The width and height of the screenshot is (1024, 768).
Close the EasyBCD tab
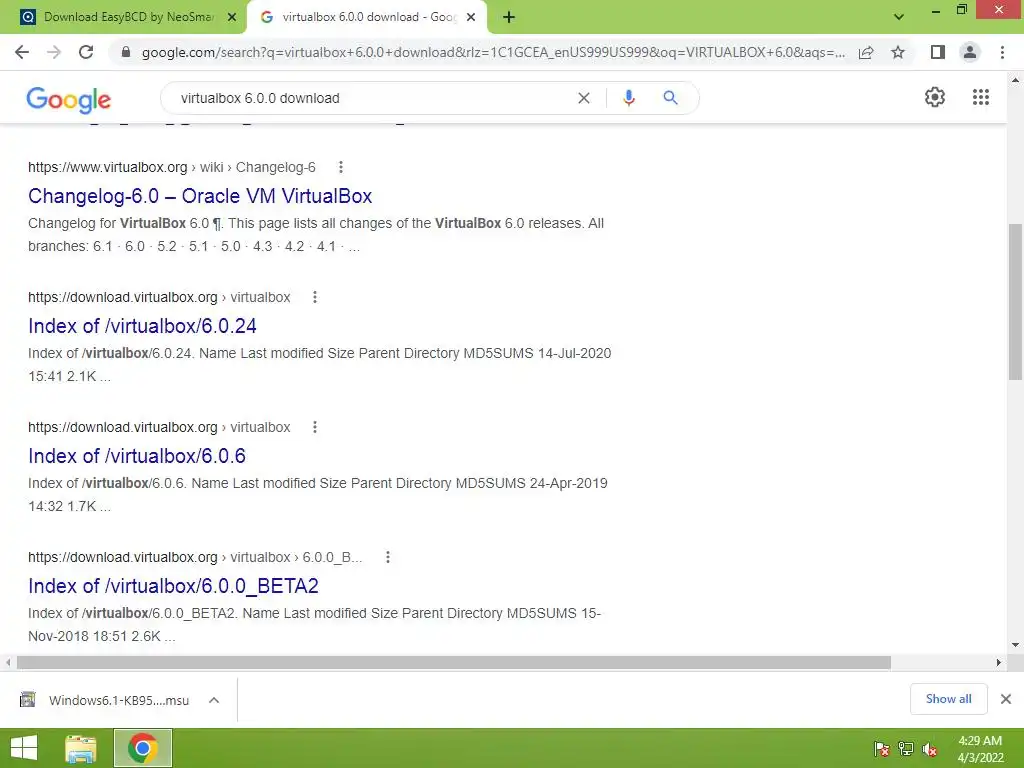point(232,18)
